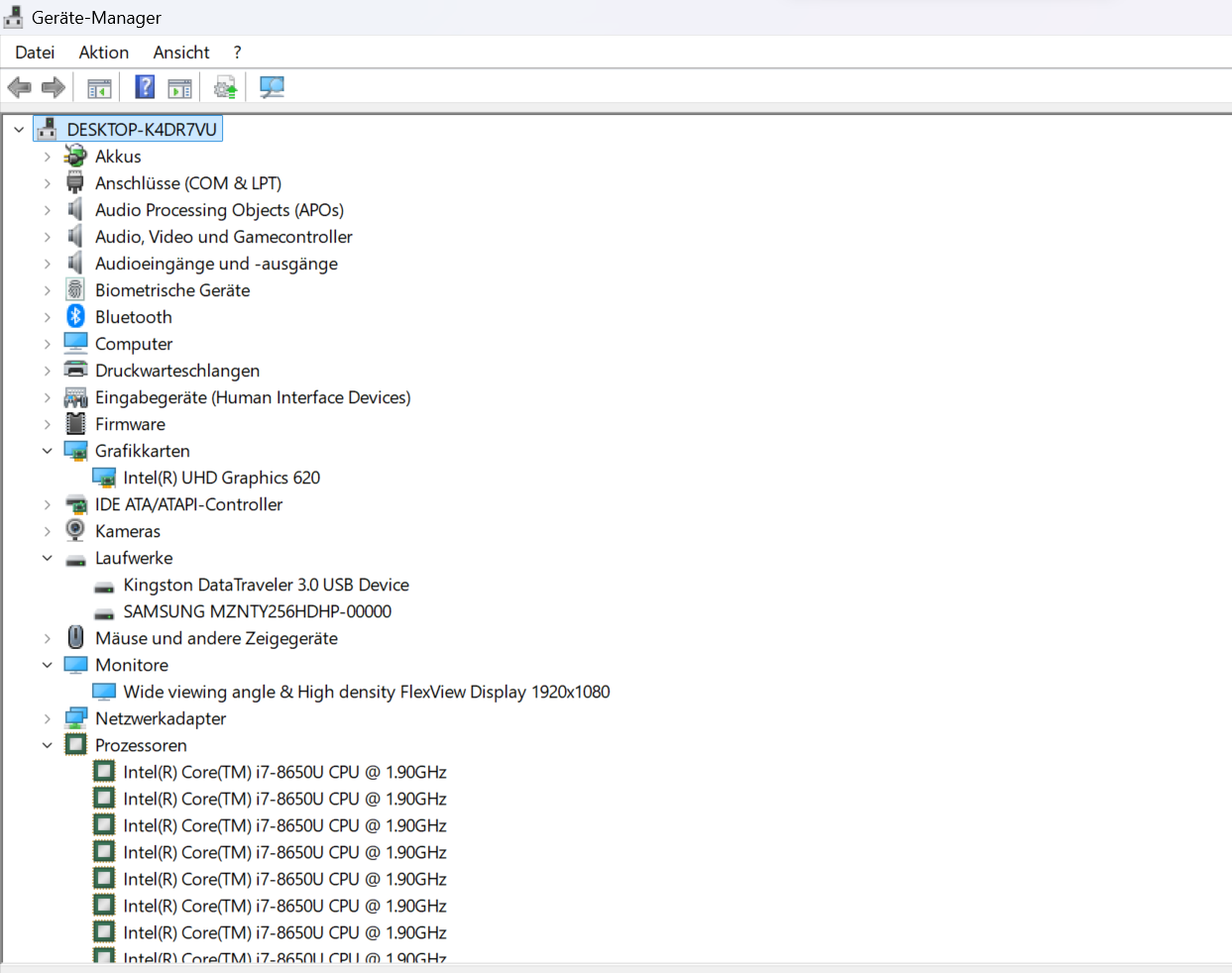The height and width of the screenshot is (973, 1232).
Task: Select Kingston DataTraveler 3.0 USB Device
Action: click(x=266, y=585)
